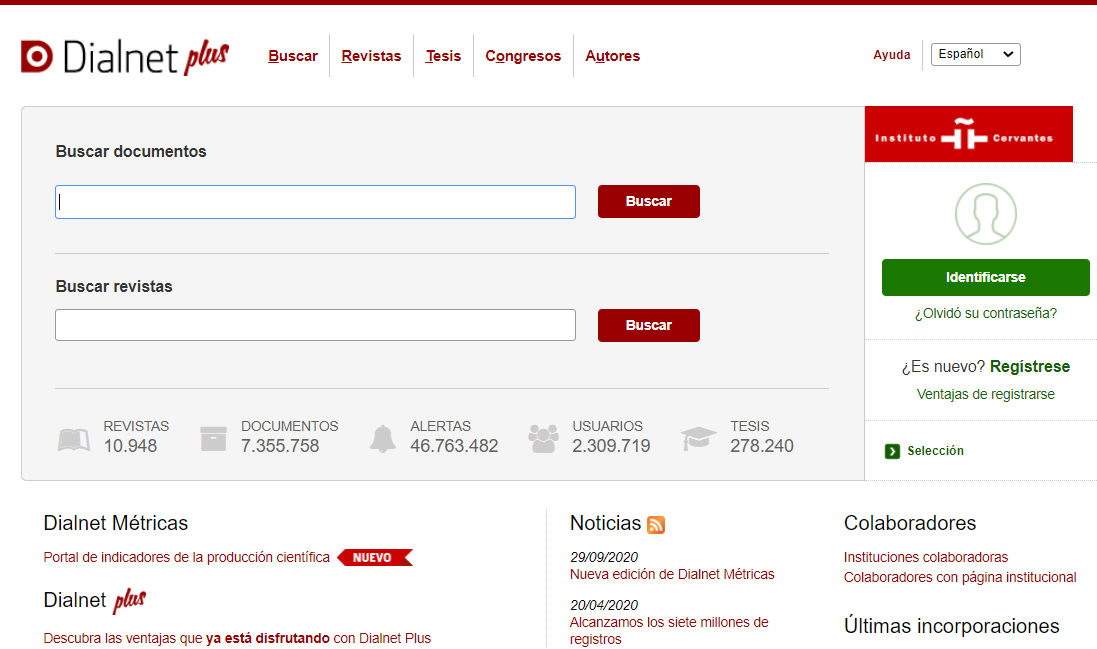Viewport: 1097px width, 649px height.
Task: Click the Tesis graduation cap icon
Action: (698, 438)
